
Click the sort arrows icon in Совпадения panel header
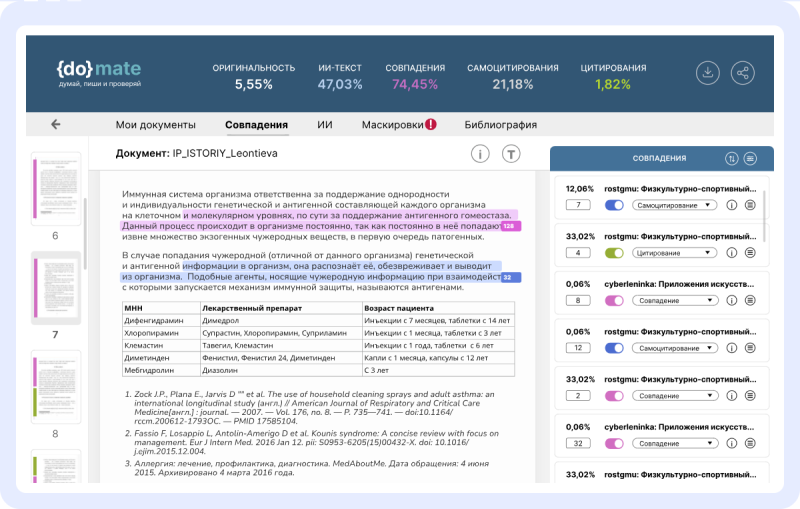point(732,159)
